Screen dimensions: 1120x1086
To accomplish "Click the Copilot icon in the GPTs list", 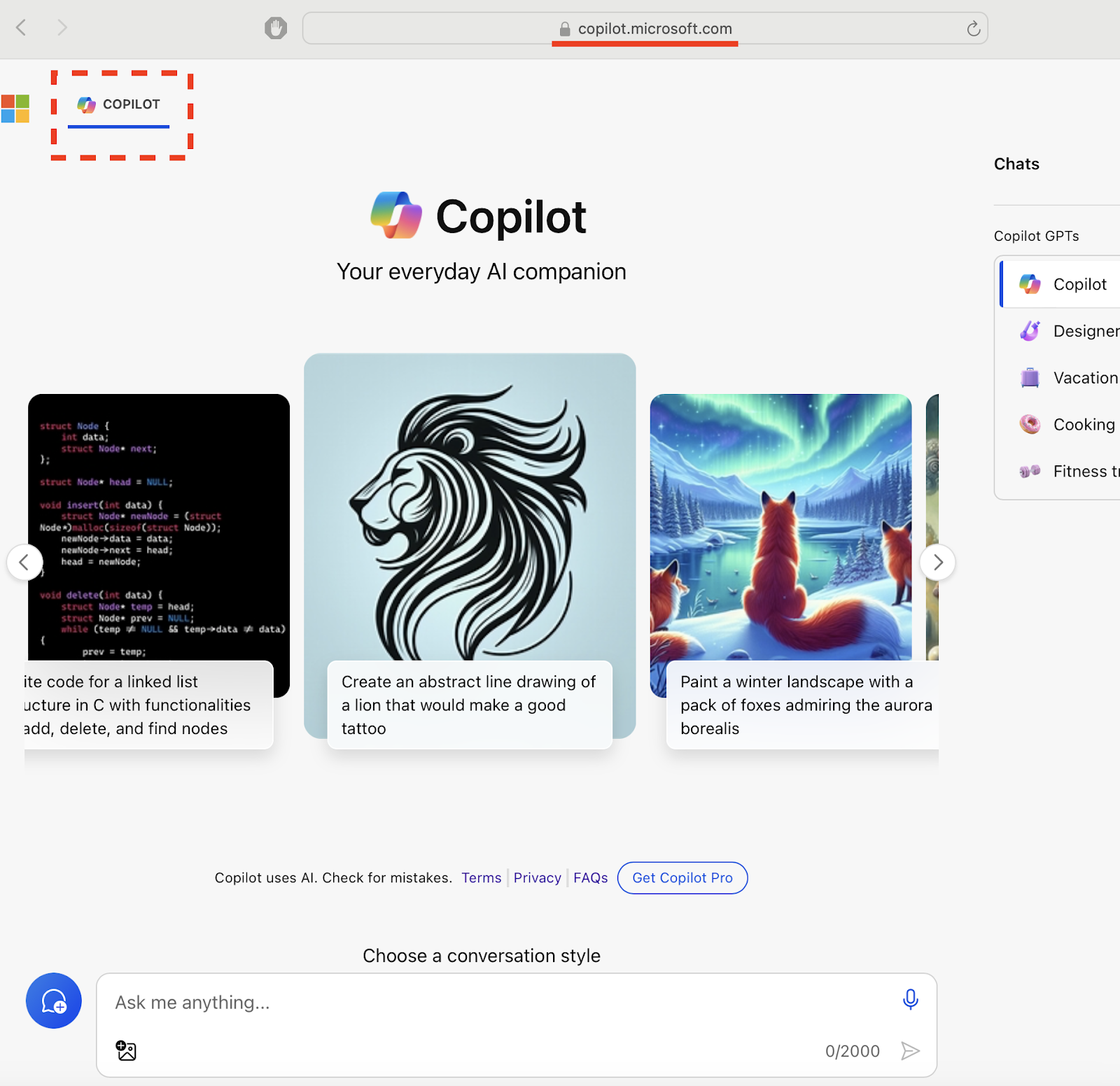I will pyautogui.click(x=1030, y=284).
